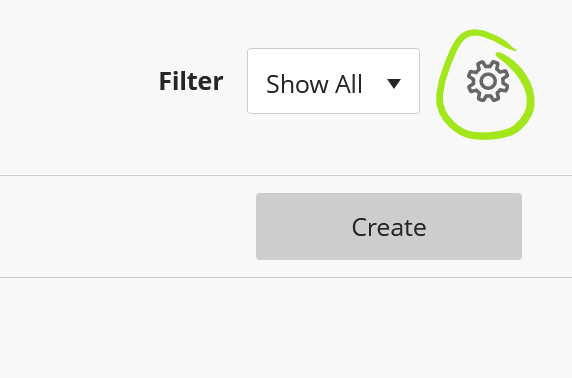This screenshot has height=378, width=572.
Task: Click the Filter label
Action: [x=191, y=81]
